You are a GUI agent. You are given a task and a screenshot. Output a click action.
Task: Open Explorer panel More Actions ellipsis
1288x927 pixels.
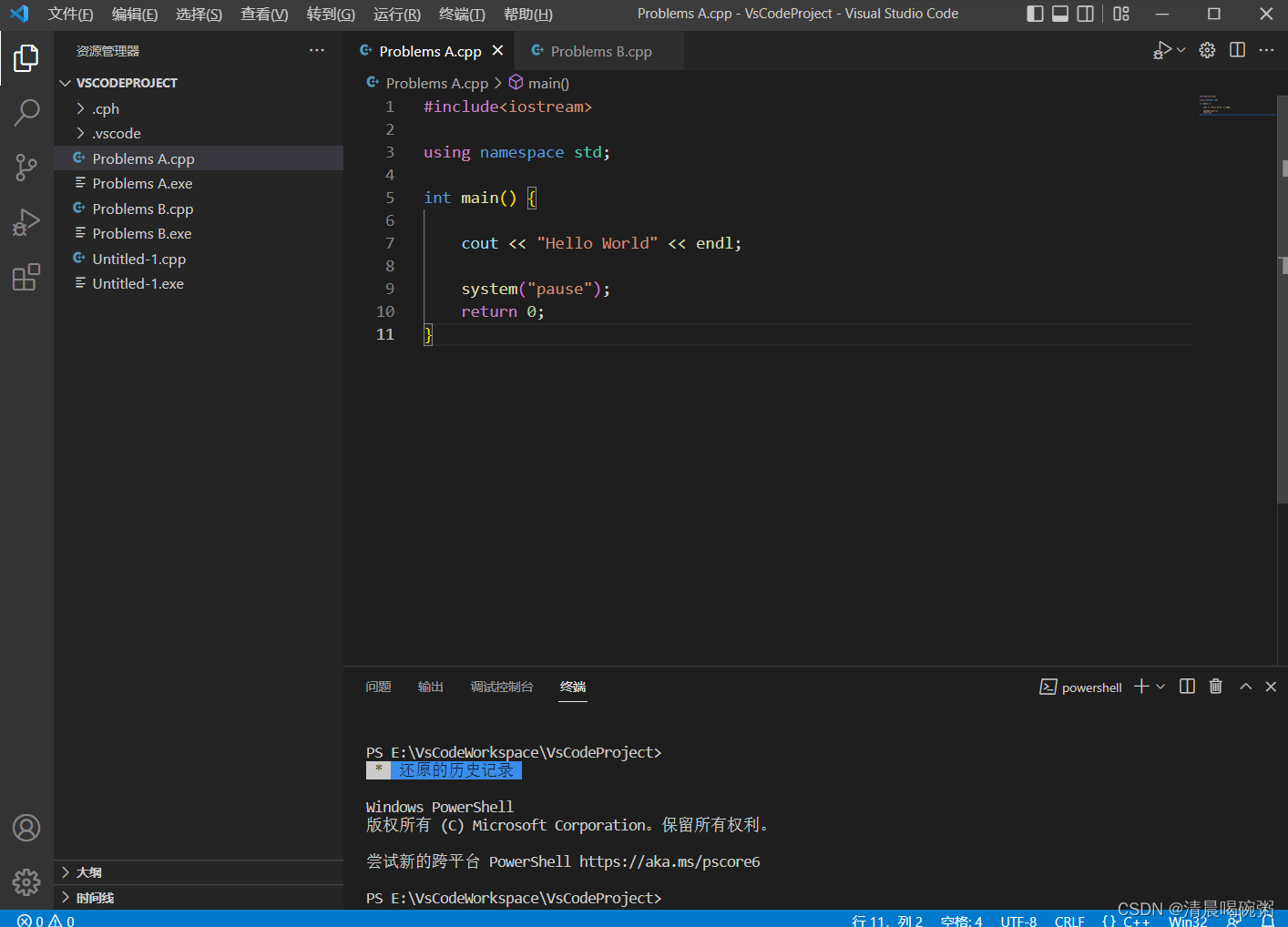tap(317, 50)
